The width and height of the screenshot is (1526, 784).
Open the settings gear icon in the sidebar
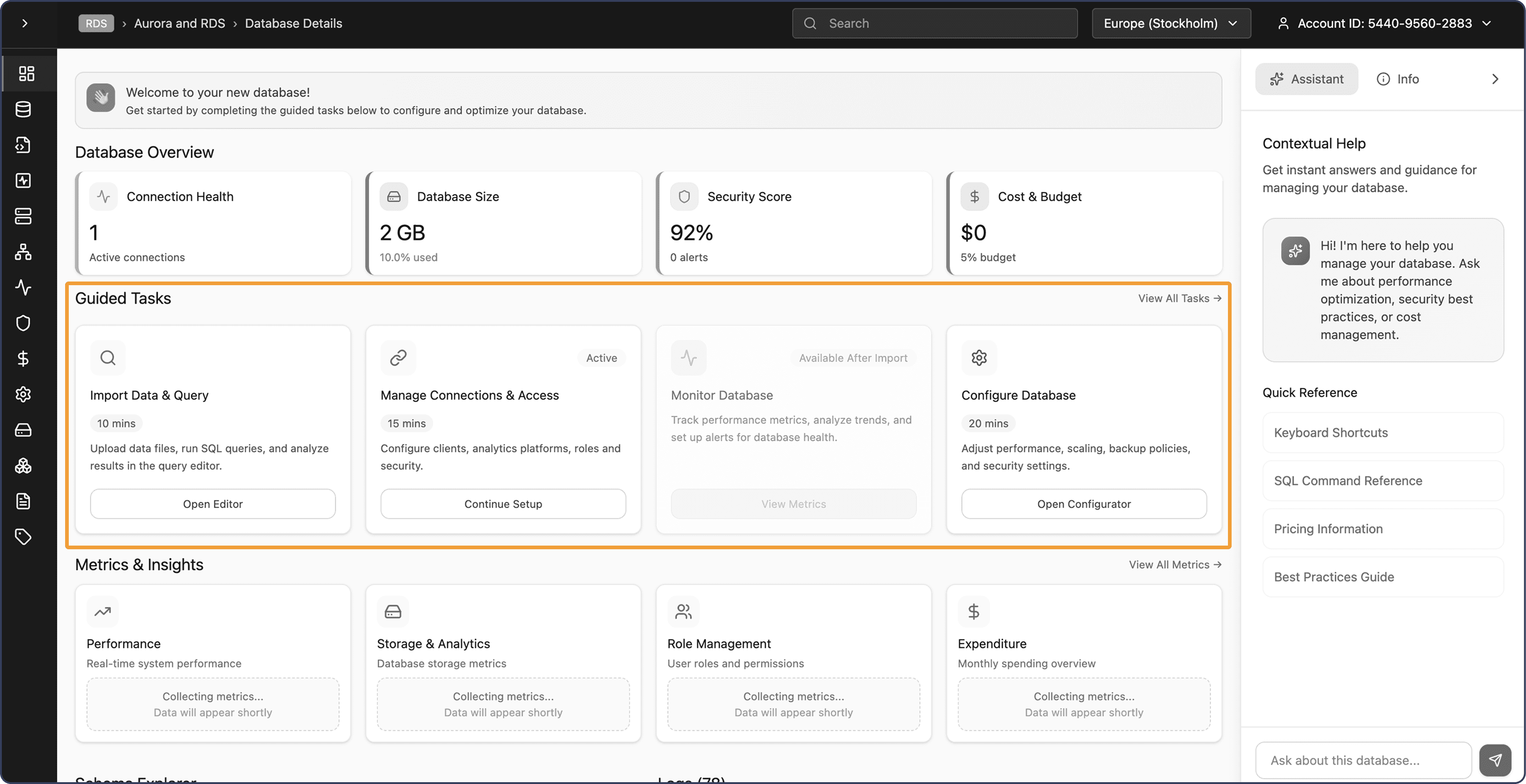23,394
